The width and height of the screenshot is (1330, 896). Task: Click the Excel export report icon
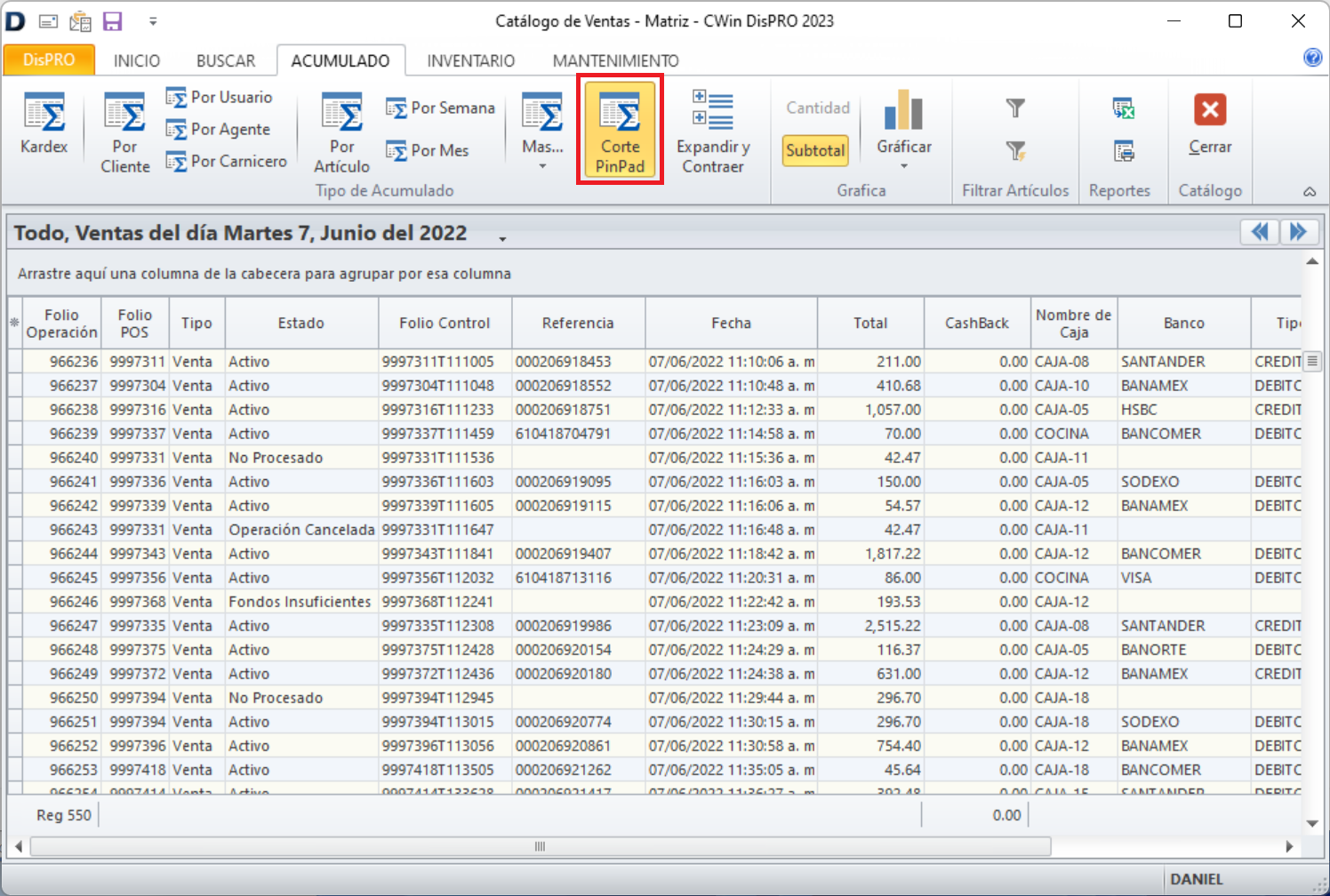tap(1123, 108)
